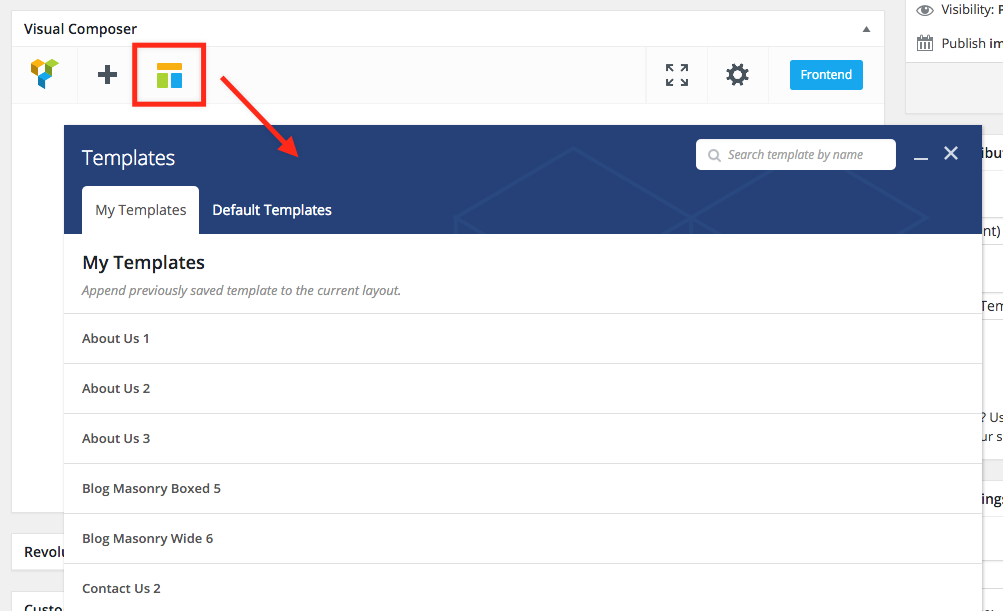Switch to Frontend editor
This screenshot has width=1003, height=611.
[x=826, y=75]
